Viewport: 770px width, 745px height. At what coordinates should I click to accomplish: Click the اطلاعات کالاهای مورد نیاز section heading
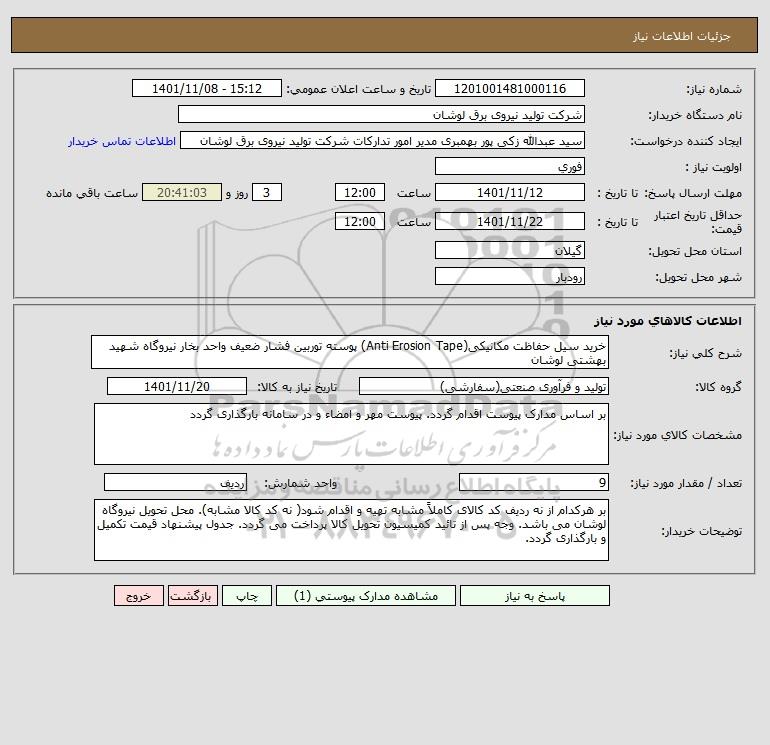[x=668, y=321]
